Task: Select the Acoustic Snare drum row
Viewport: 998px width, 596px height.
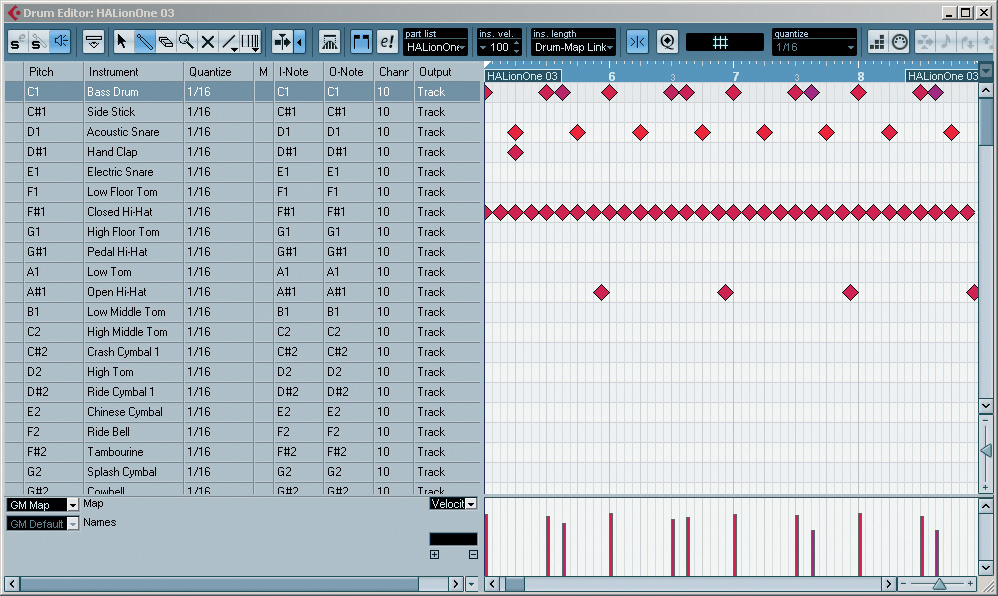Action: [122, 132]
